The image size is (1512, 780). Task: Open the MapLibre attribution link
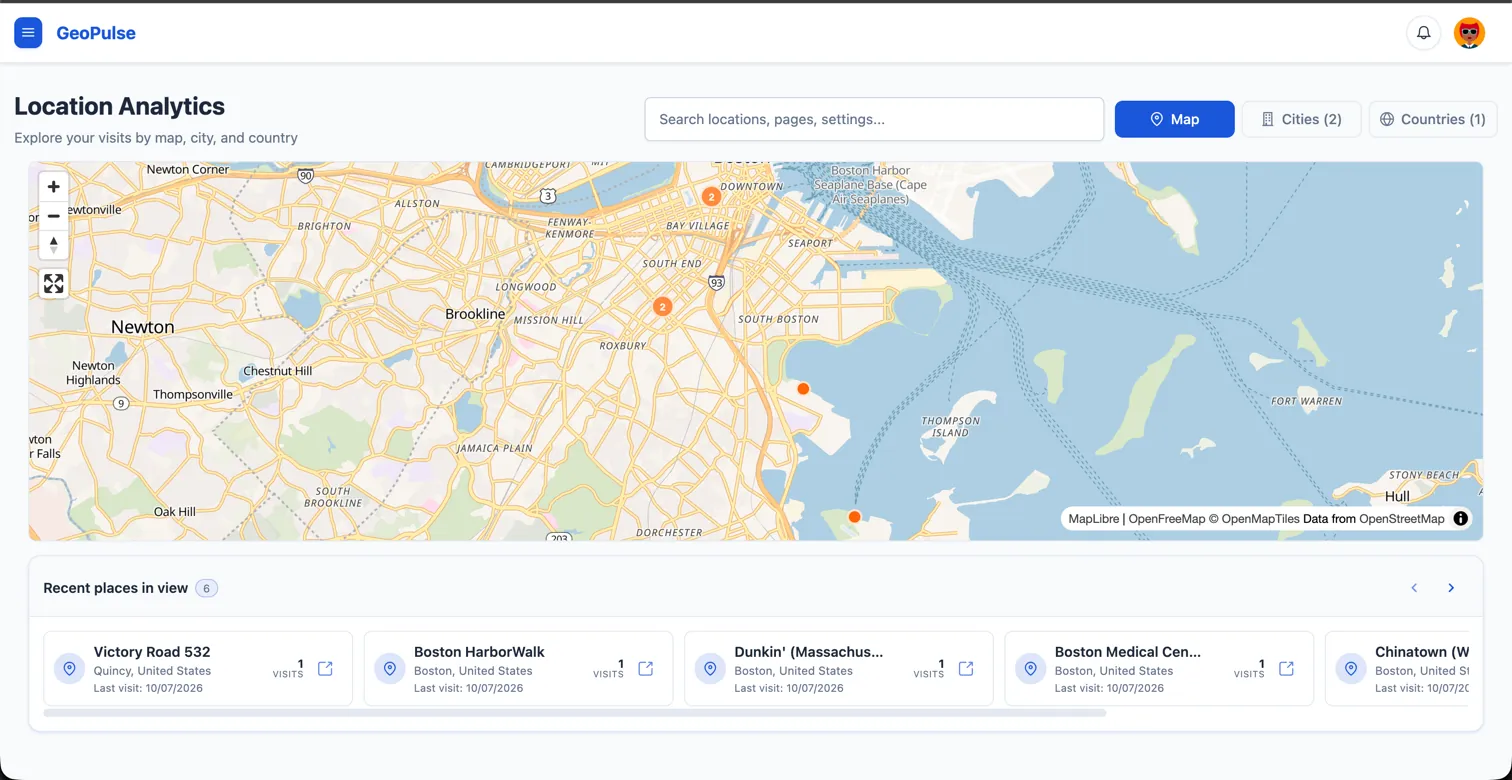[x=1093, y=519]
